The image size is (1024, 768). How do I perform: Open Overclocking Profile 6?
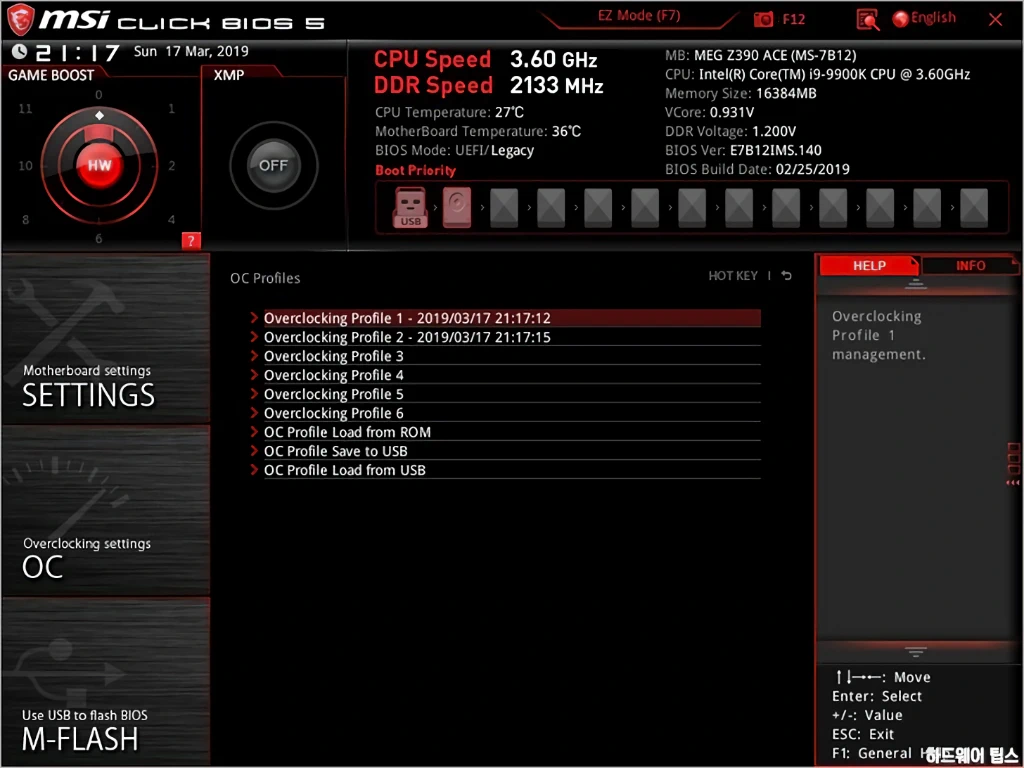click(512, 413)
